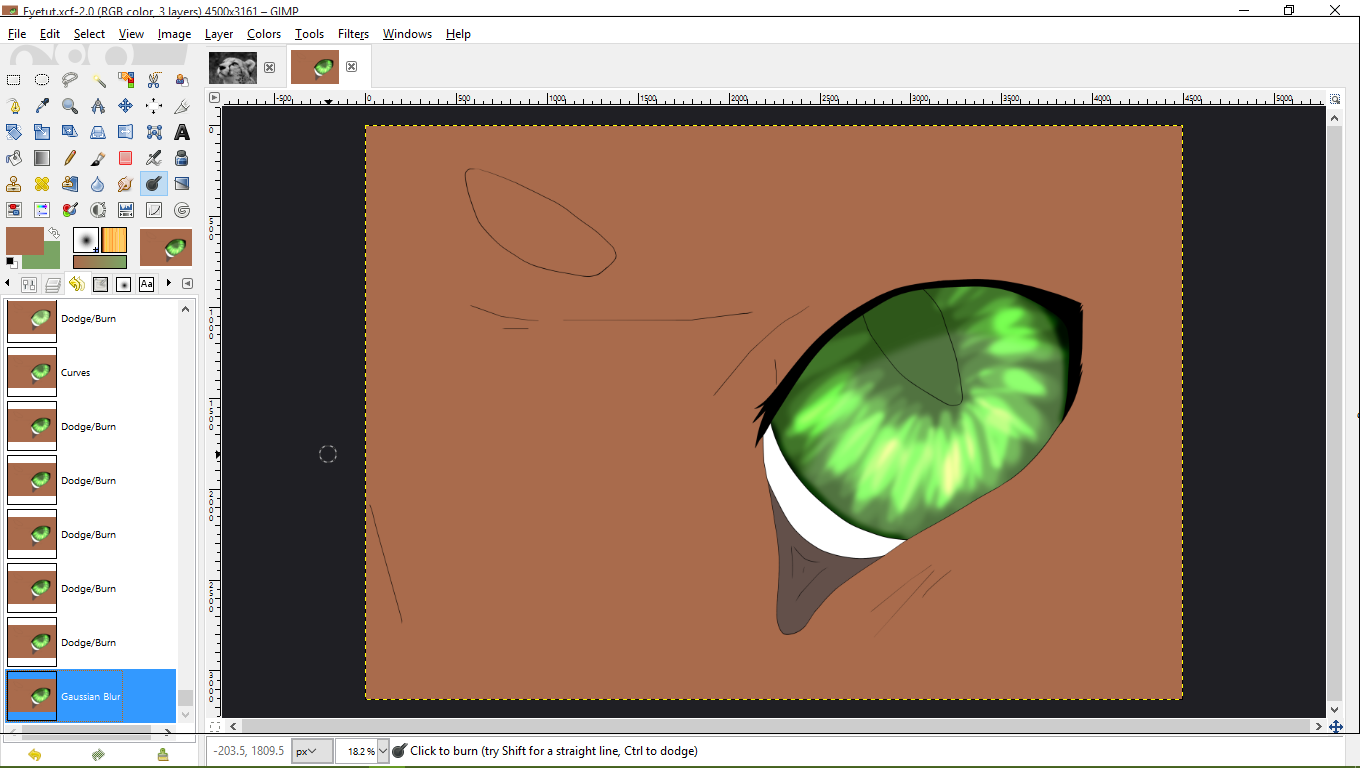Select the Flip tool
1360x768 pixels.
(126, 132)
